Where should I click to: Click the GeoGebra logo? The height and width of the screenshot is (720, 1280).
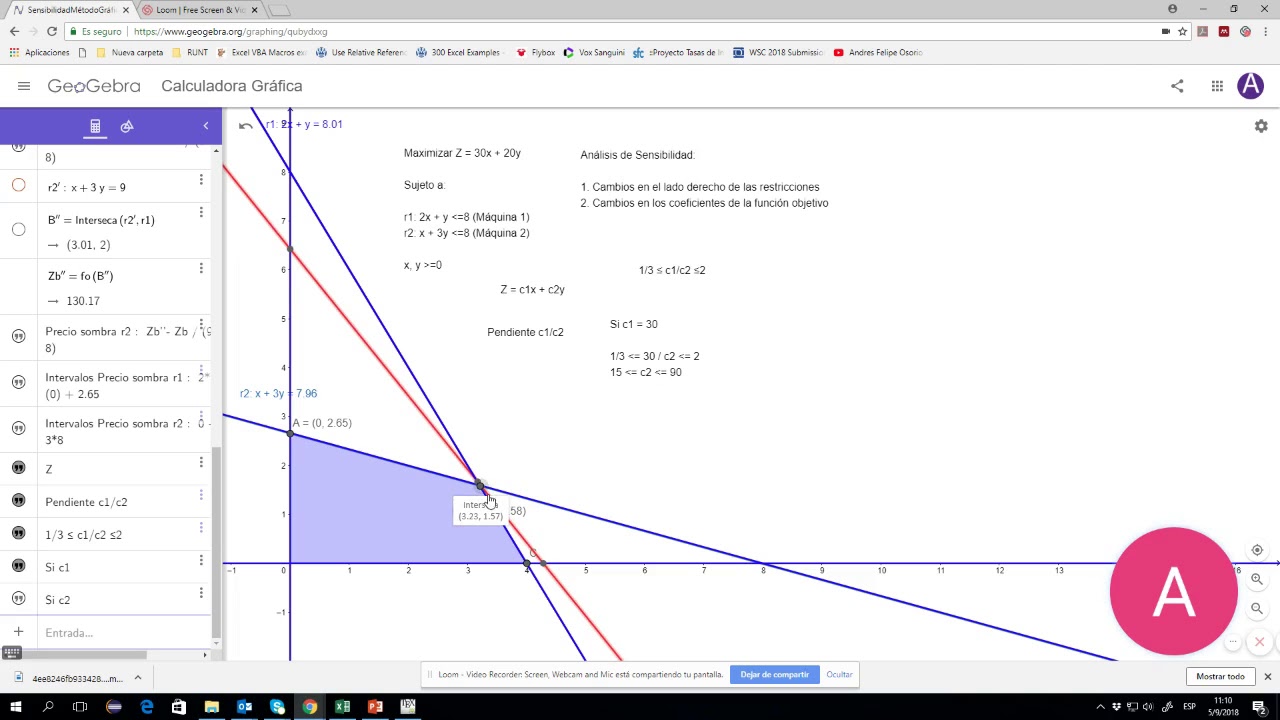(x=94, y=86)
